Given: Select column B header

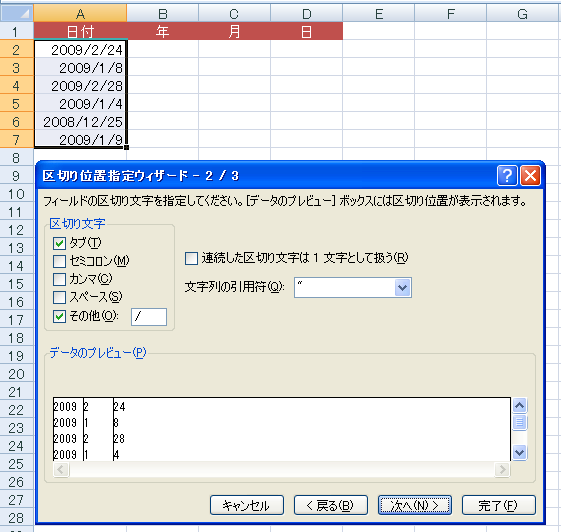Looking at the screenshot, I should 163,14.
